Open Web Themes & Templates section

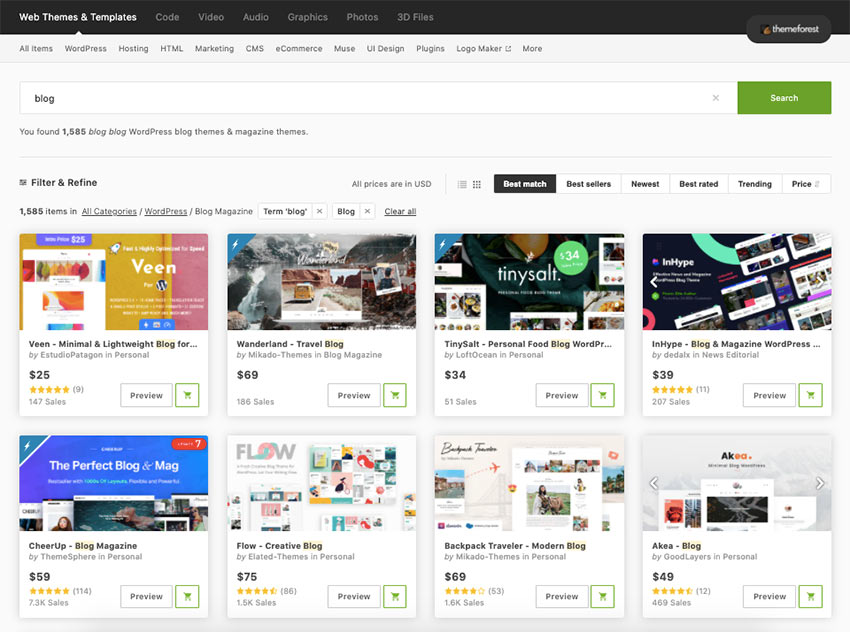coord(78,17)
